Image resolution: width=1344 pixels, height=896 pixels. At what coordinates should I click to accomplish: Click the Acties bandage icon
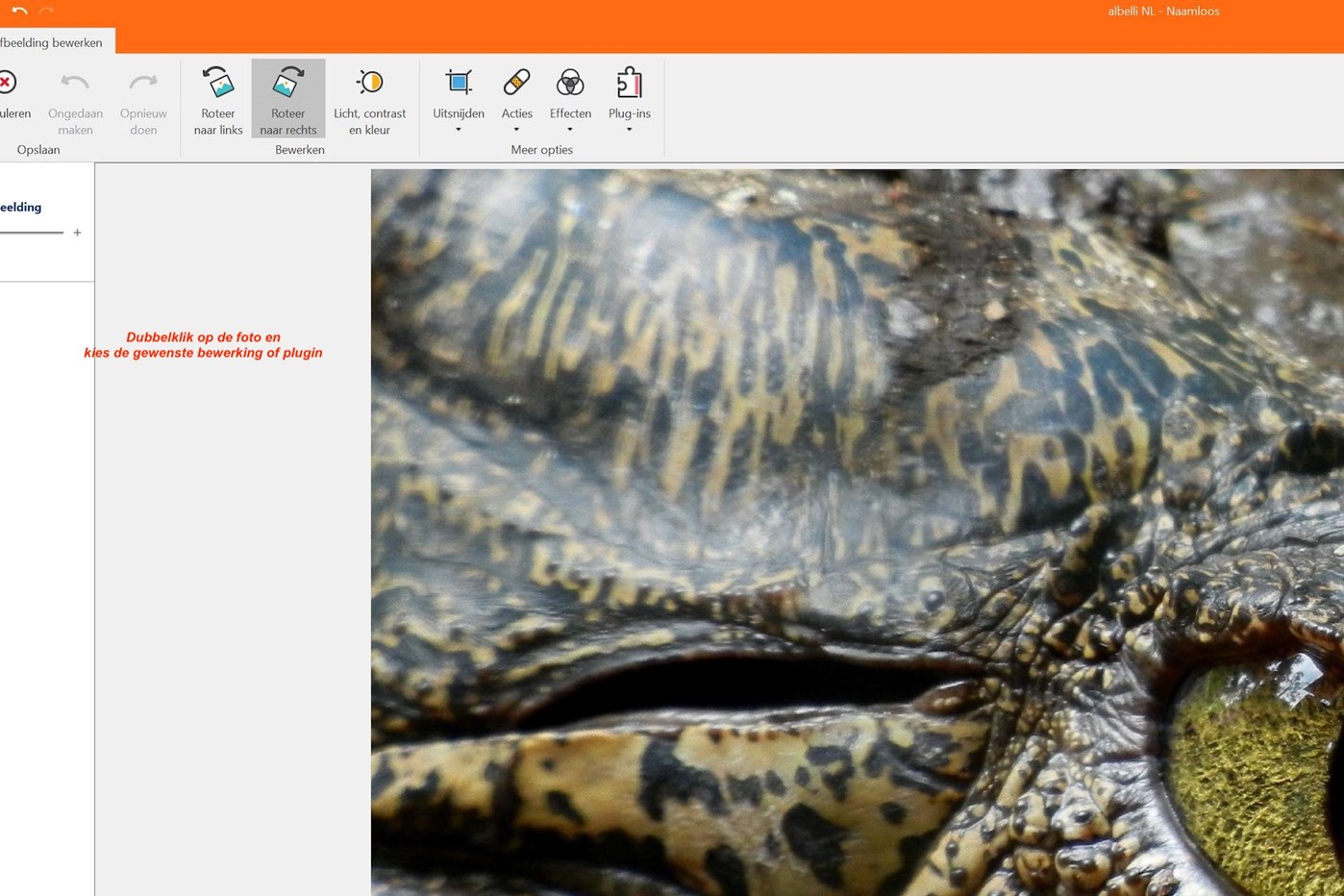coord(516,84)
